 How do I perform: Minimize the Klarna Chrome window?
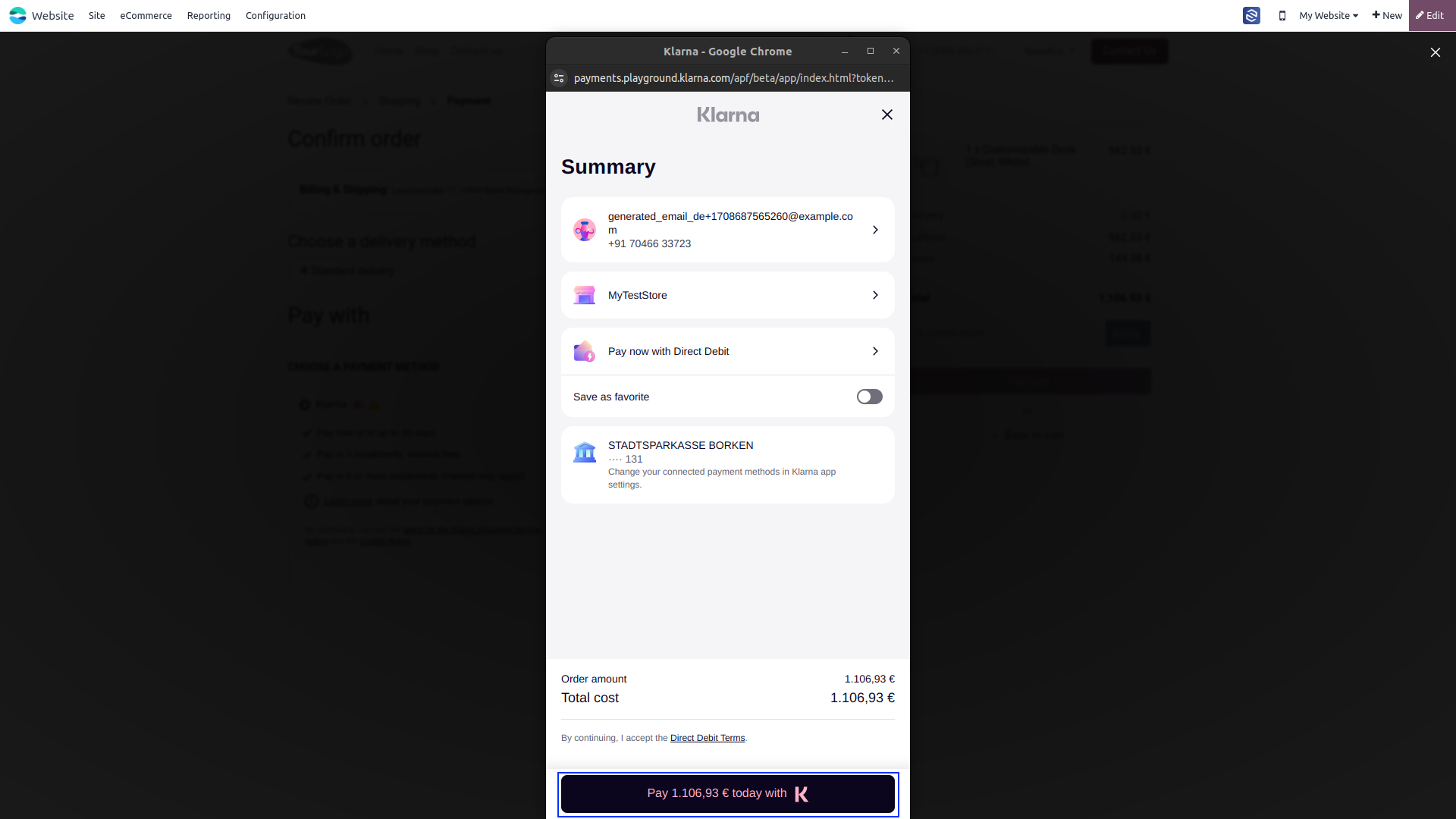844,52
